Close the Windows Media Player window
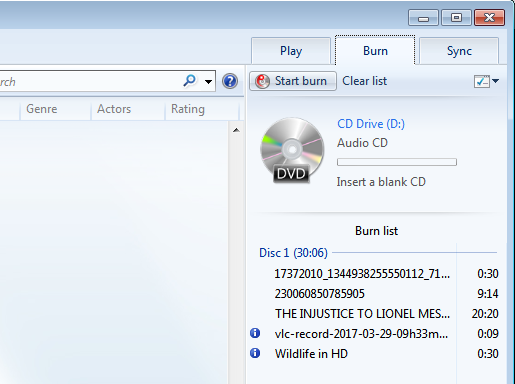This screenshot has height=384, width=515. tap(489, 18)
